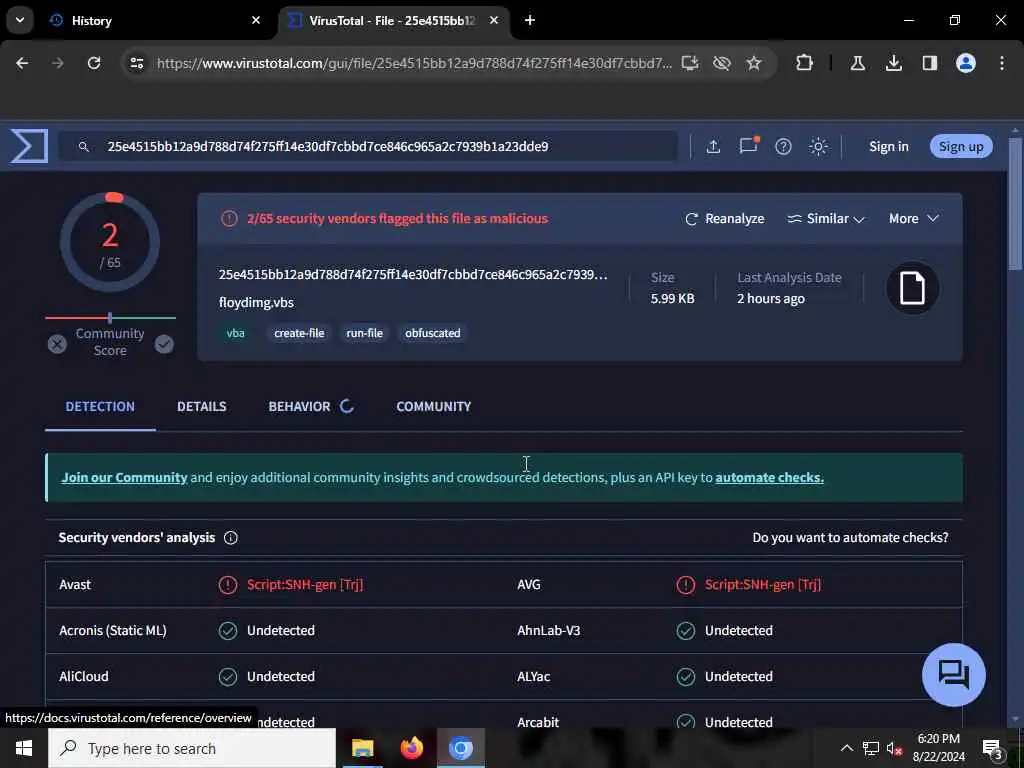Expand the tab search chevron
1024x768 pixels.
coord(20,21)
